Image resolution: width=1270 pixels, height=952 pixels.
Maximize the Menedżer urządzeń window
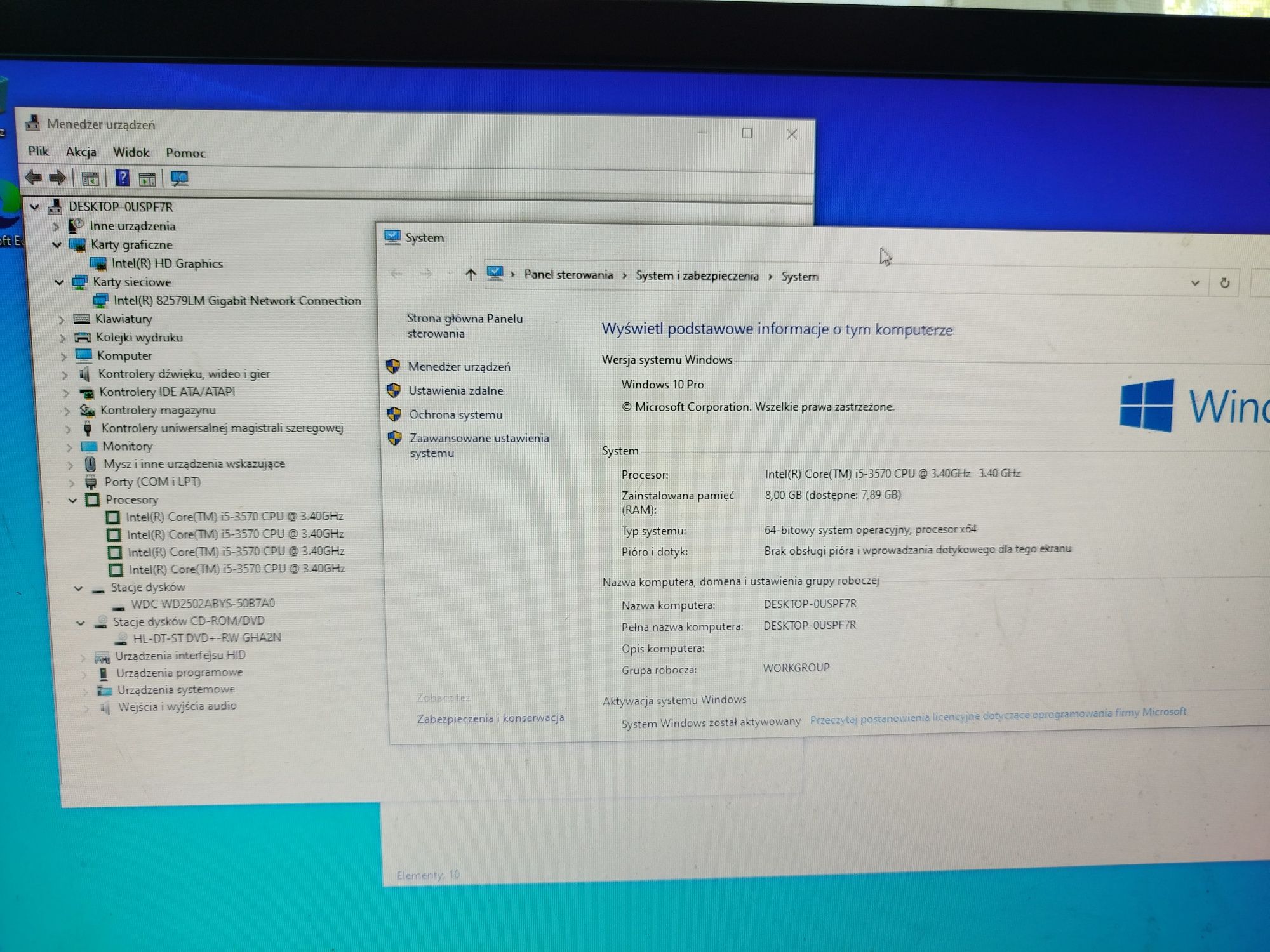(747, 133)
